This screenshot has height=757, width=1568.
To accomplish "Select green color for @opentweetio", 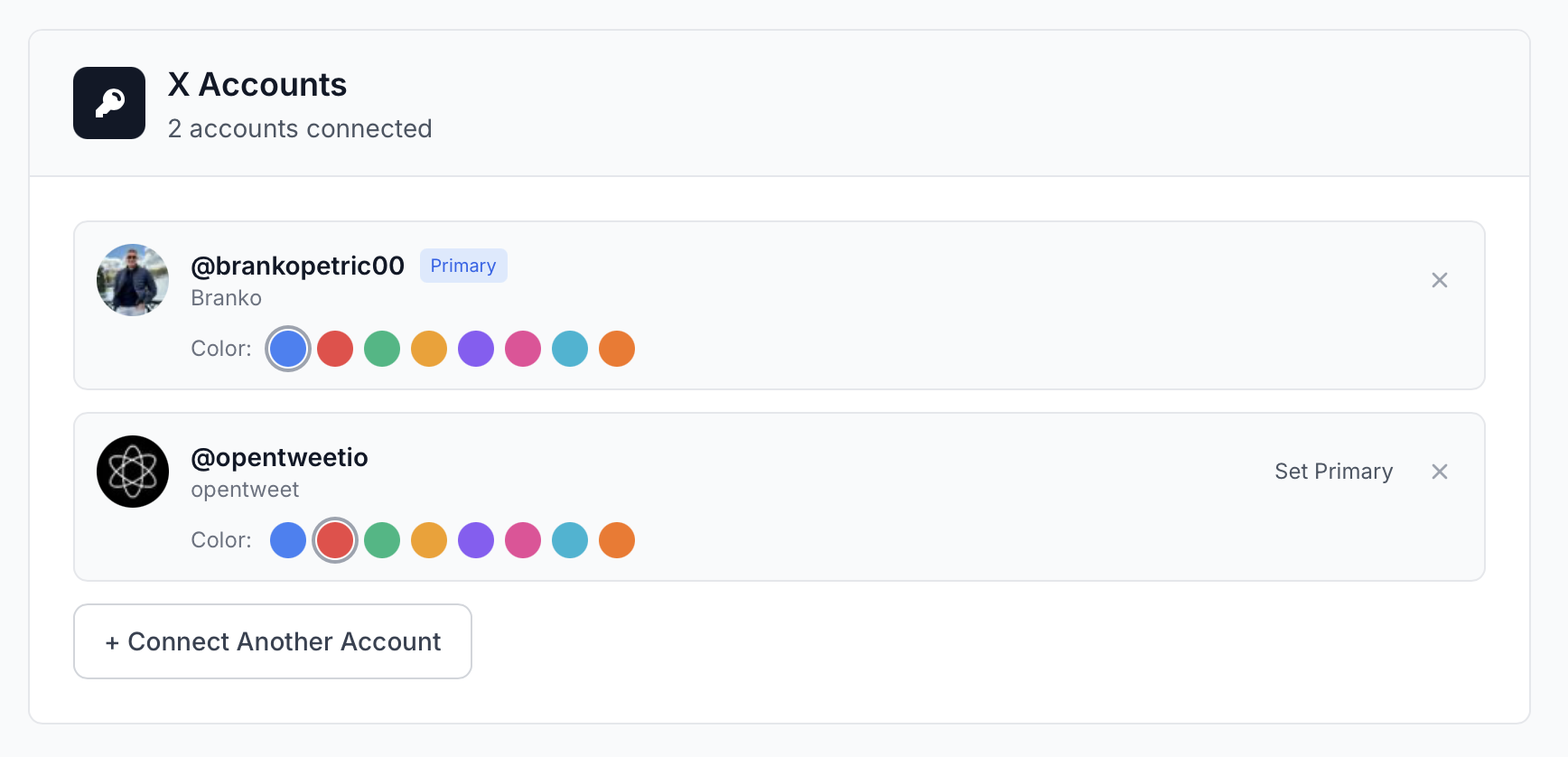I will tap(382, 540).
